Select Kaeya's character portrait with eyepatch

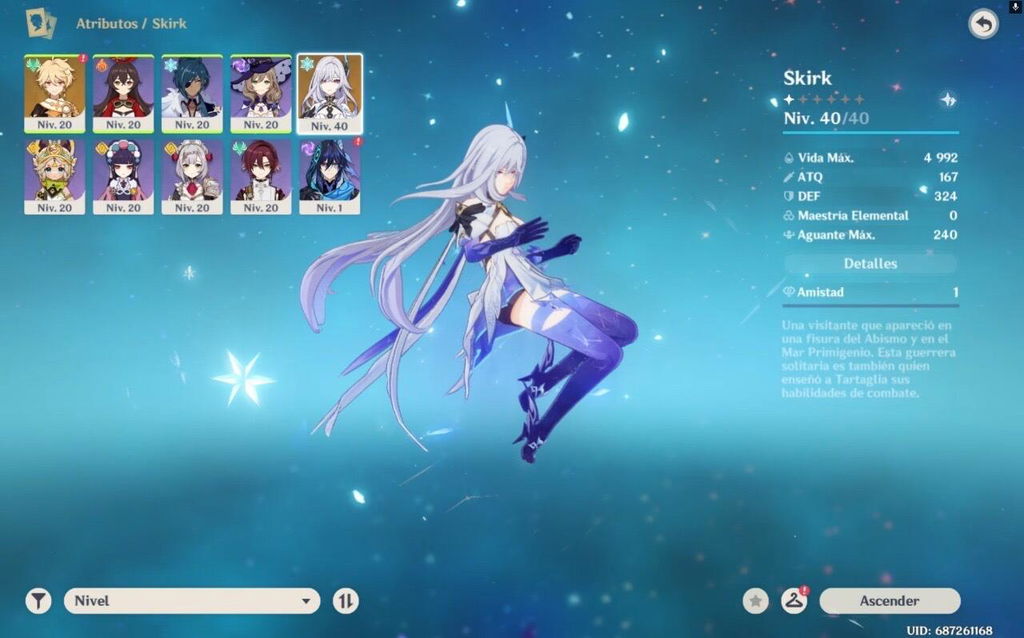[x=192, y=94]
